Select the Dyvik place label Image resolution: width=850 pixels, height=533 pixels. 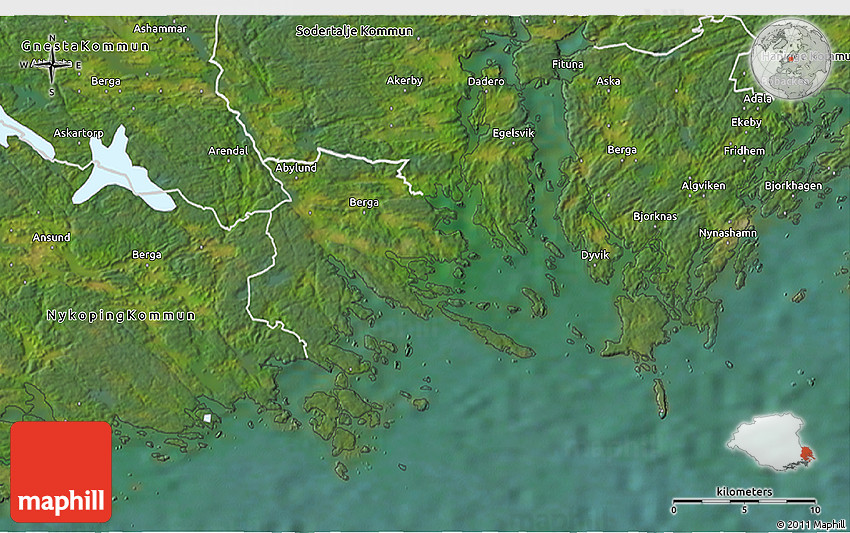tap(595, 255)
